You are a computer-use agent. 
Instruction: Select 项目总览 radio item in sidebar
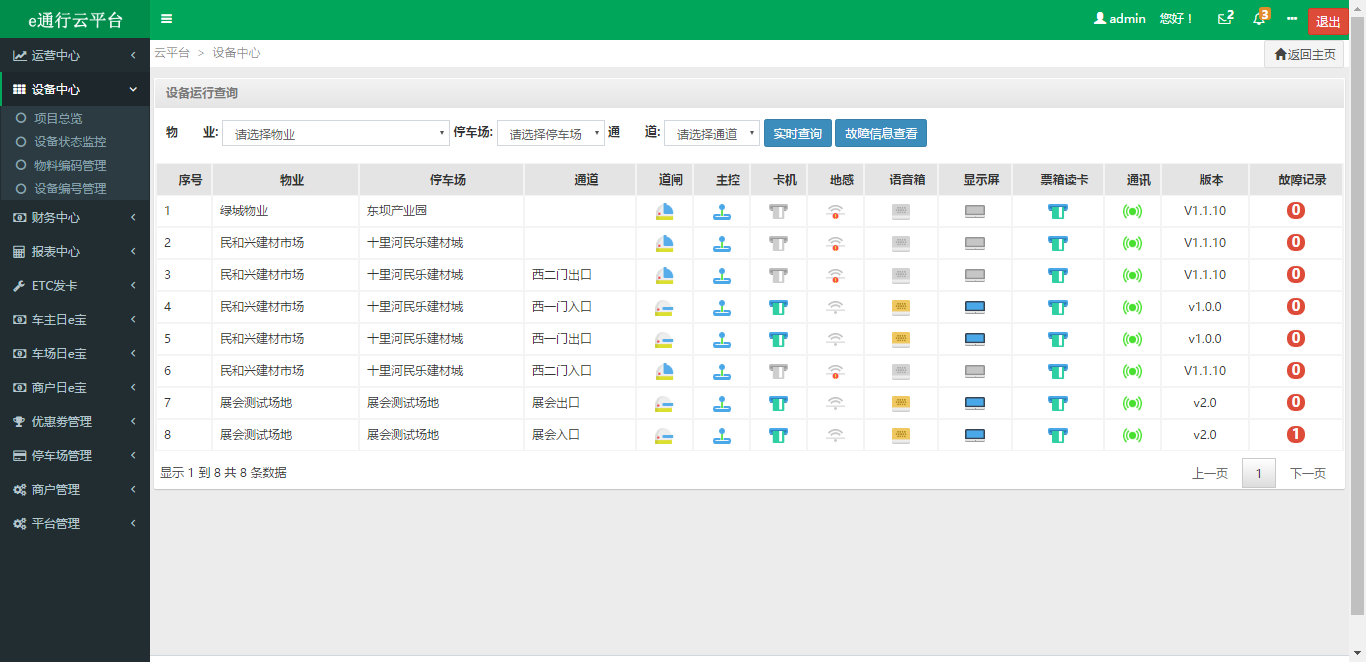(x=58, y=118)
